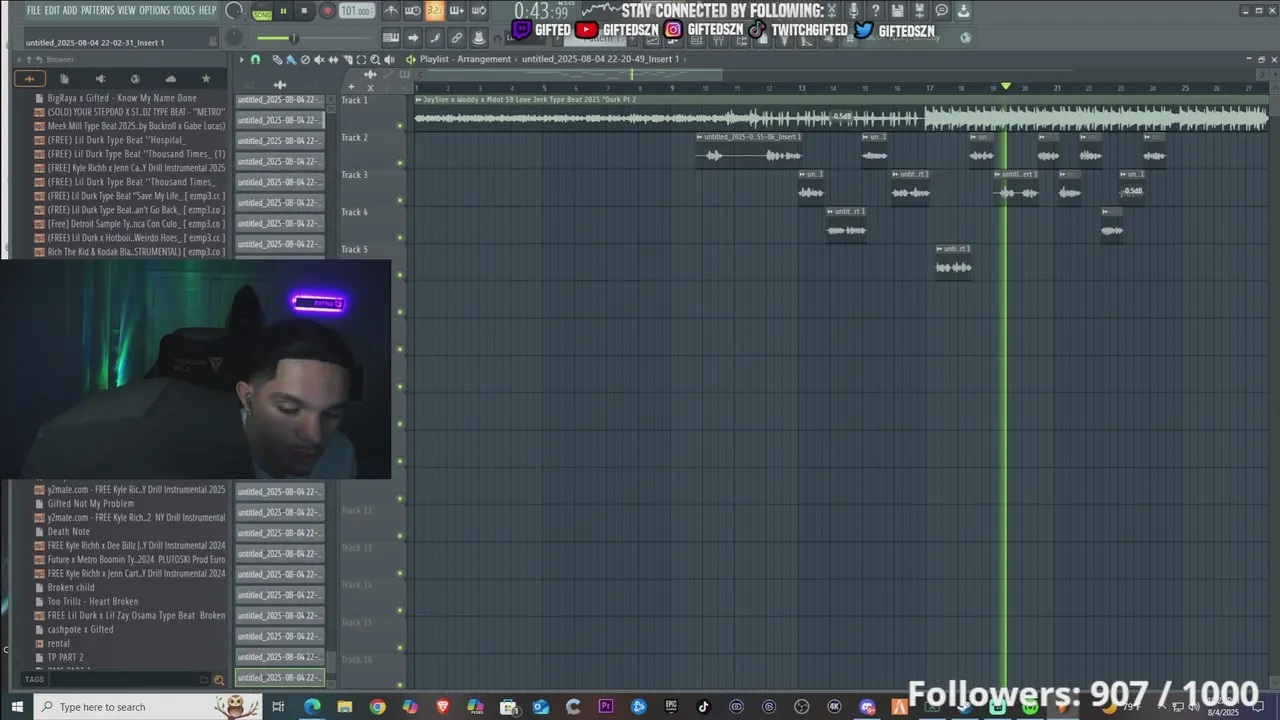
Task: Pause playback in the transport bar
Action: point(283,12)
